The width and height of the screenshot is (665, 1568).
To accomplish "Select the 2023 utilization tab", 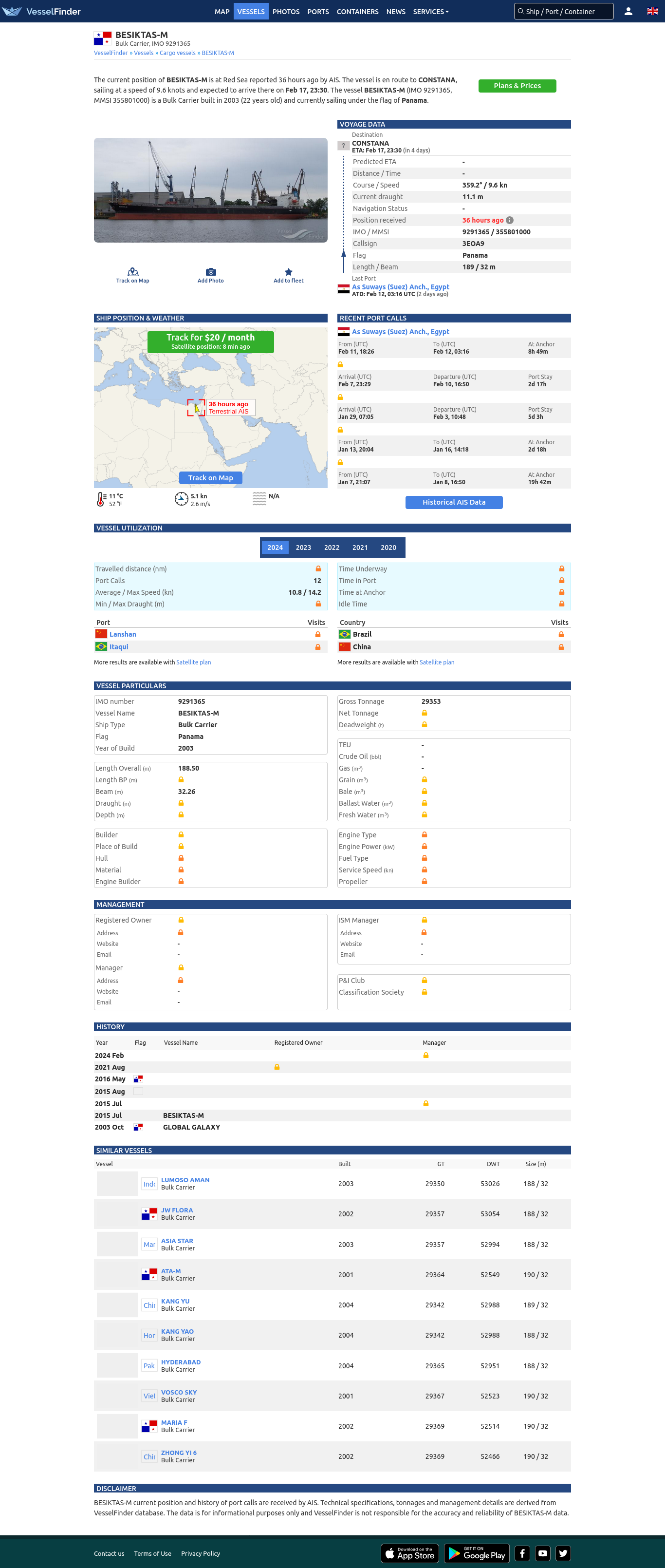I will click(x=304, y=548).
